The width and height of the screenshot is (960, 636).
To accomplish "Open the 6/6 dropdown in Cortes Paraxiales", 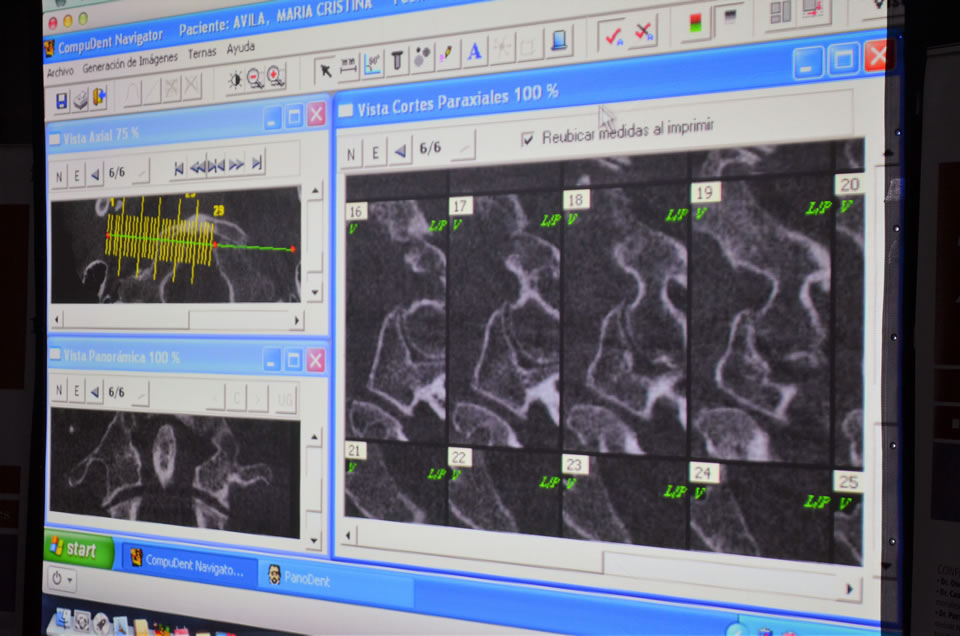I will click(463, 147).
